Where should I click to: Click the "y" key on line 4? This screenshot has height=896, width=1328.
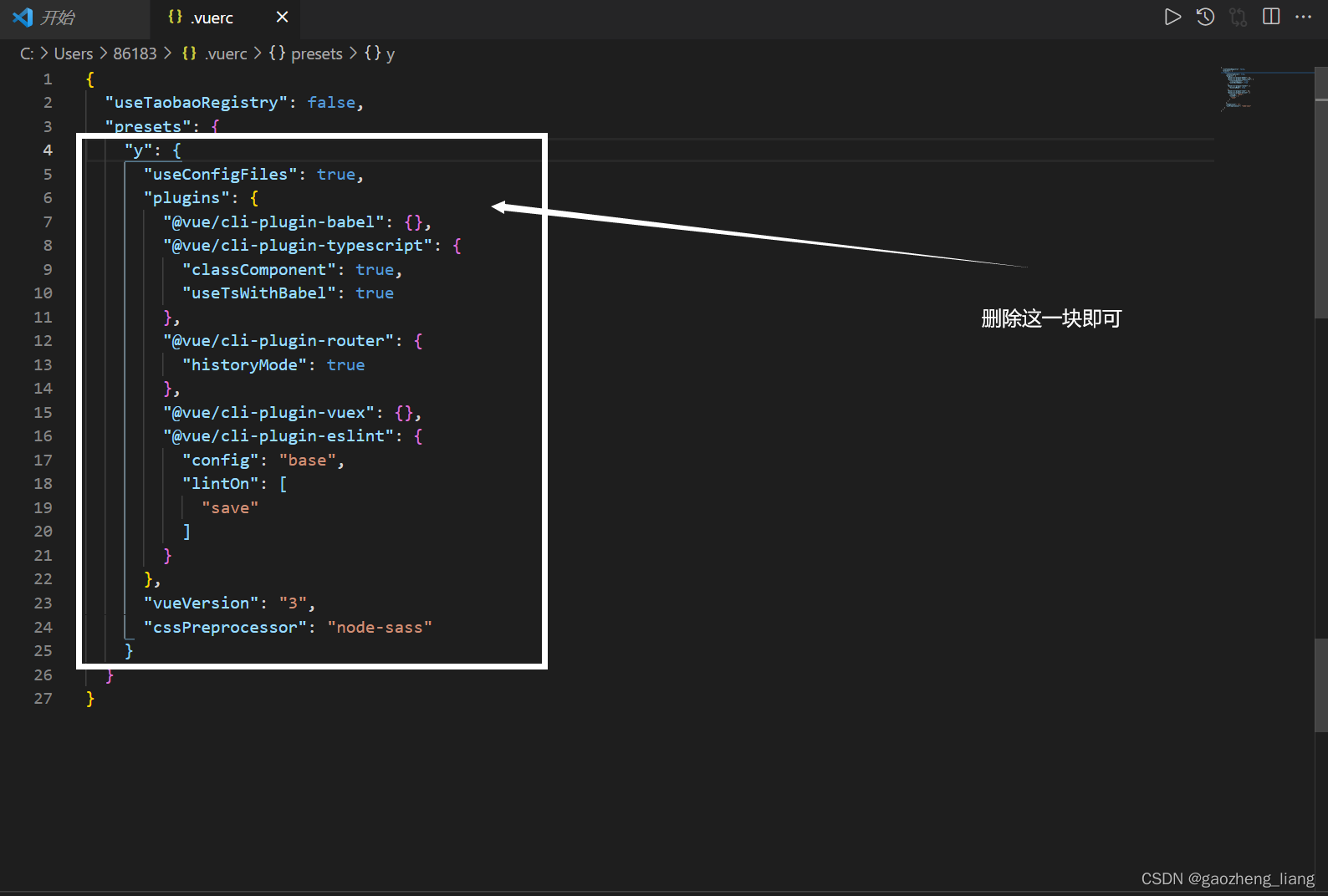[138, 150]
